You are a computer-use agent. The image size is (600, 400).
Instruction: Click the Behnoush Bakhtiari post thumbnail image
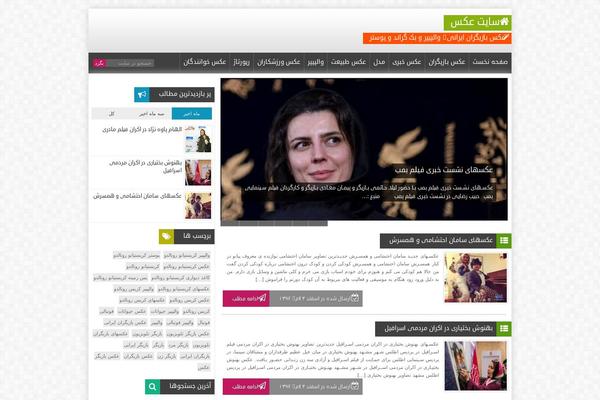[476, 366]
